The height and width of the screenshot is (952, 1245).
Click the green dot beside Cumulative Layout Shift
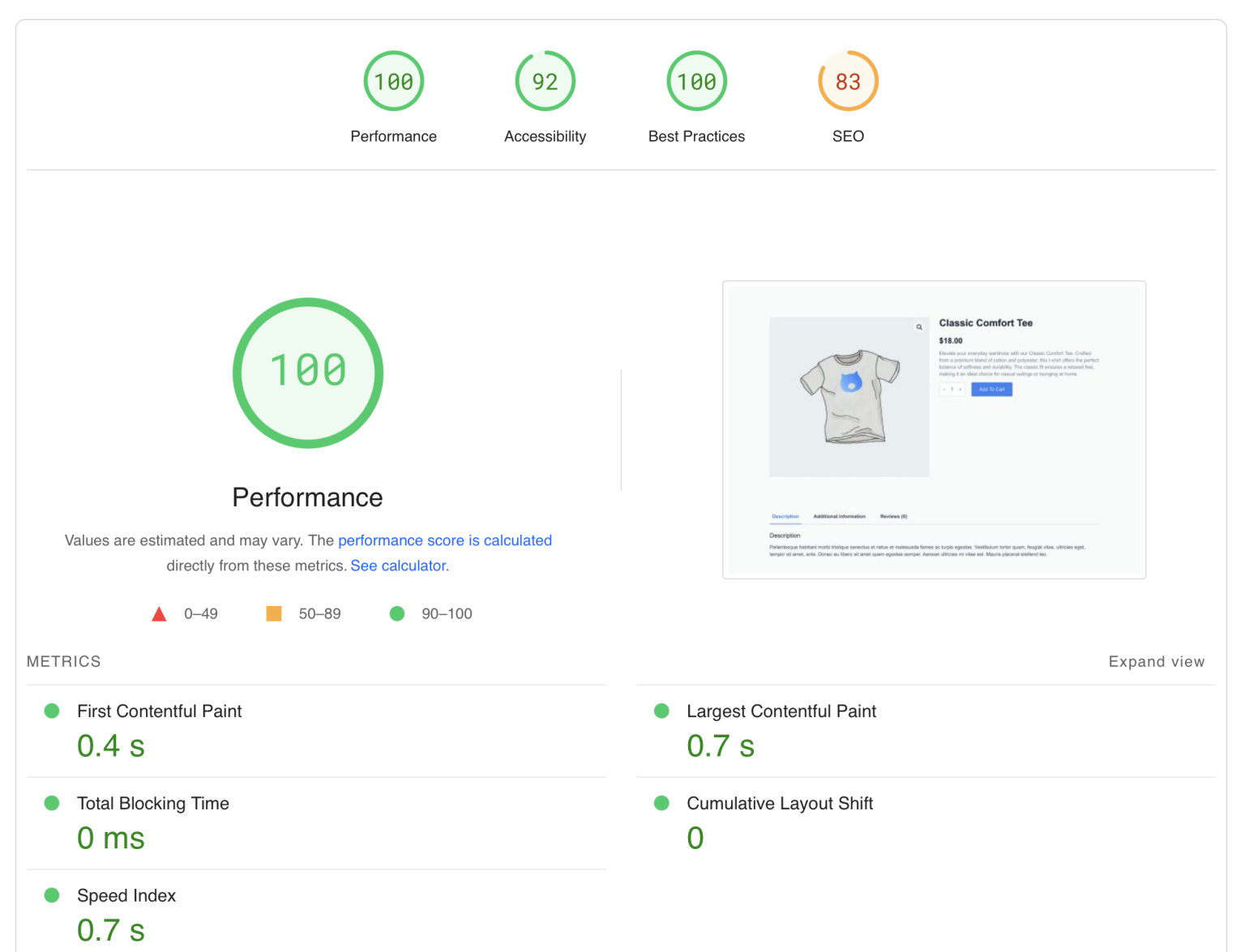coord(661,803)
